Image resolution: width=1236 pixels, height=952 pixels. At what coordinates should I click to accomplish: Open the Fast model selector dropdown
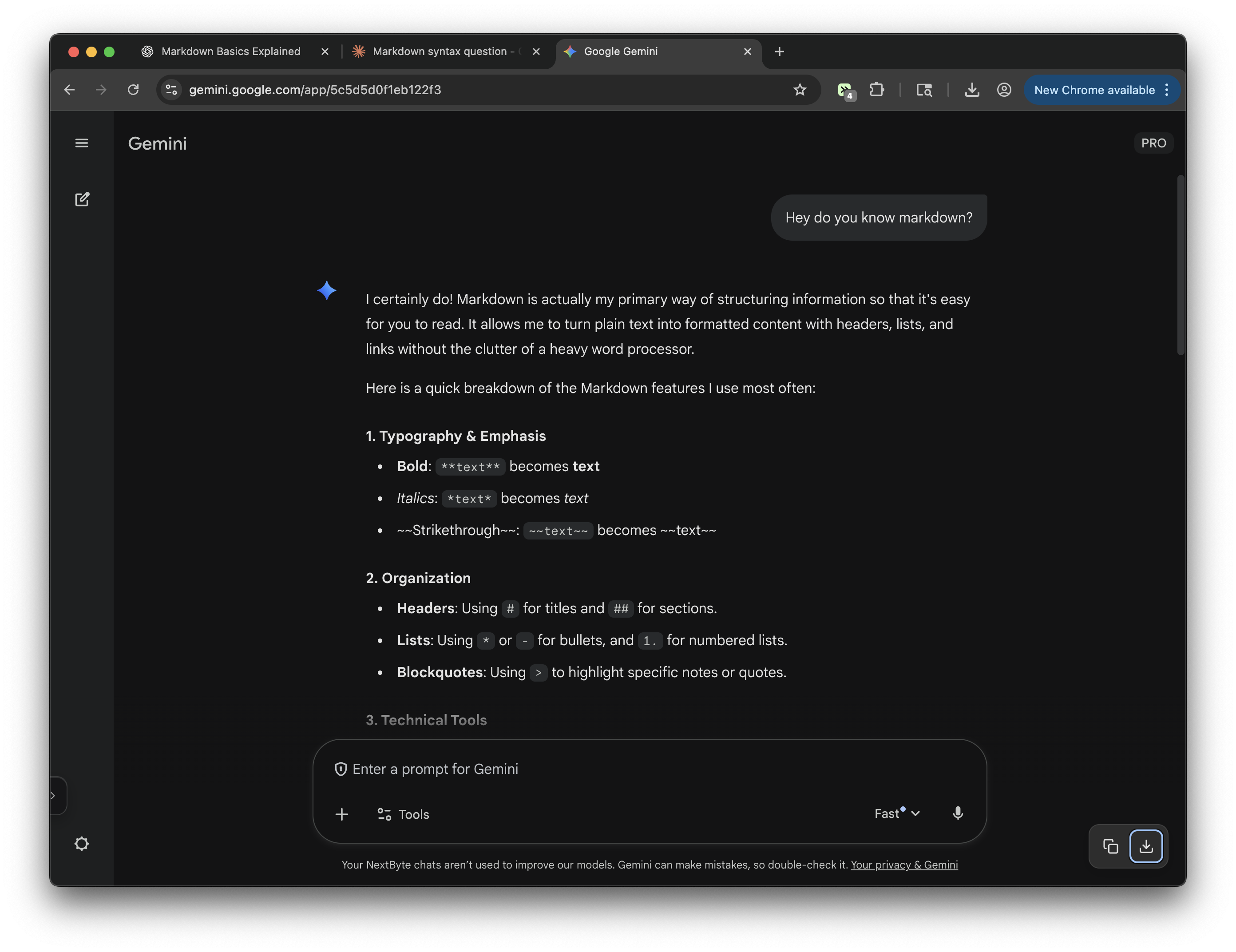897,813
